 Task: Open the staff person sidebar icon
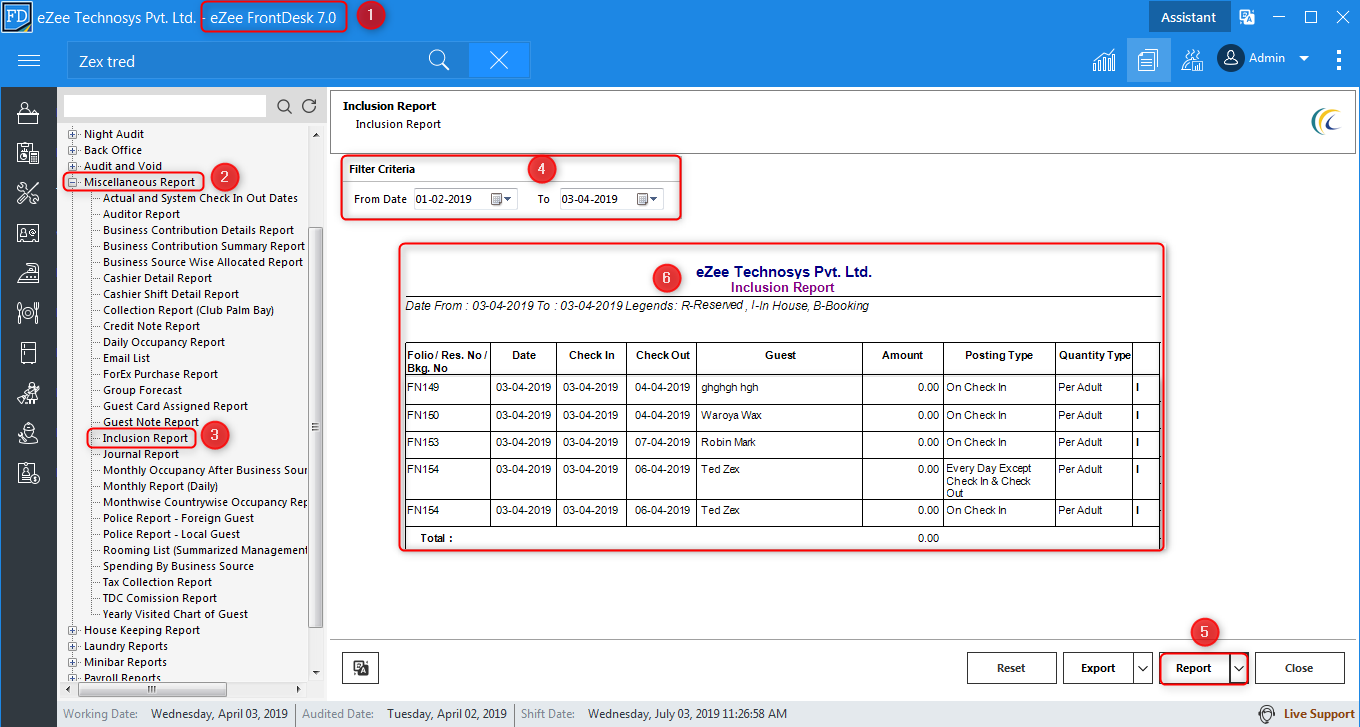point(28,433)
